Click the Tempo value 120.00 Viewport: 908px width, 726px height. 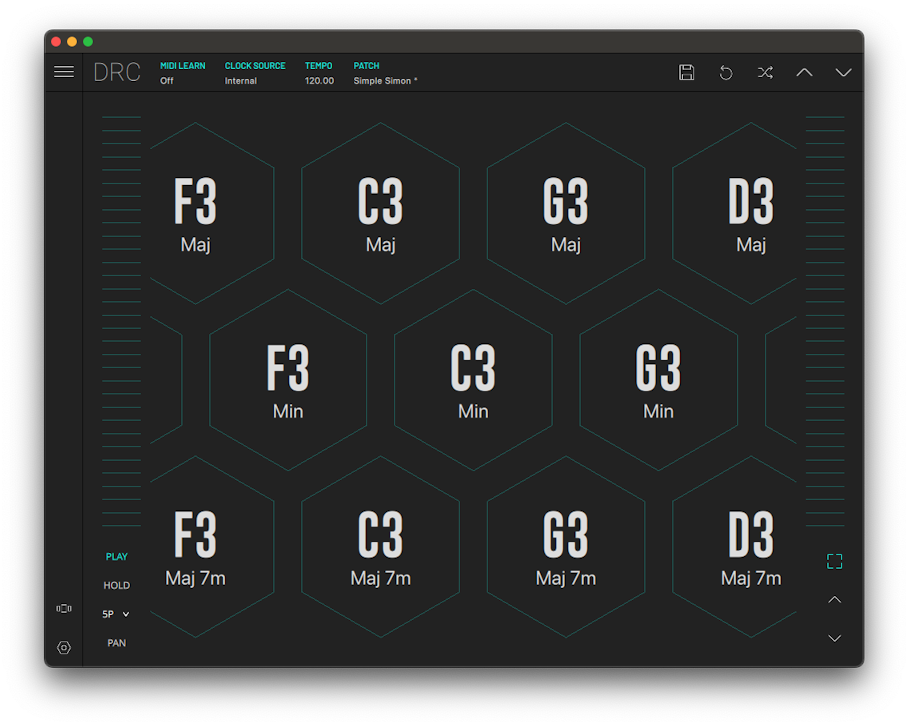pyautogui.click(x=319, y=81)
